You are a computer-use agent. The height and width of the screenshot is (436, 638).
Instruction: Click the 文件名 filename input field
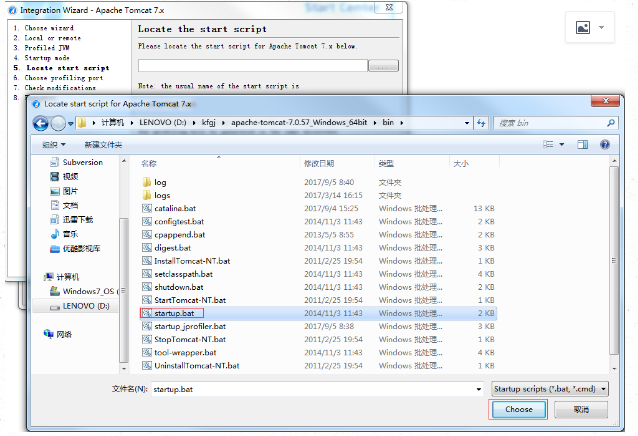312,389
